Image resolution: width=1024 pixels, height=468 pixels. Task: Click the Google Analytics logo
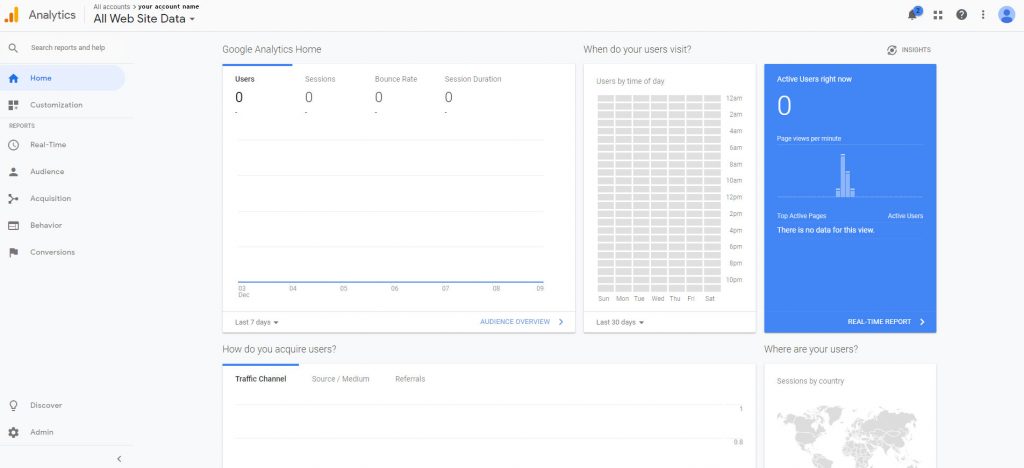[x=11, y=15]
